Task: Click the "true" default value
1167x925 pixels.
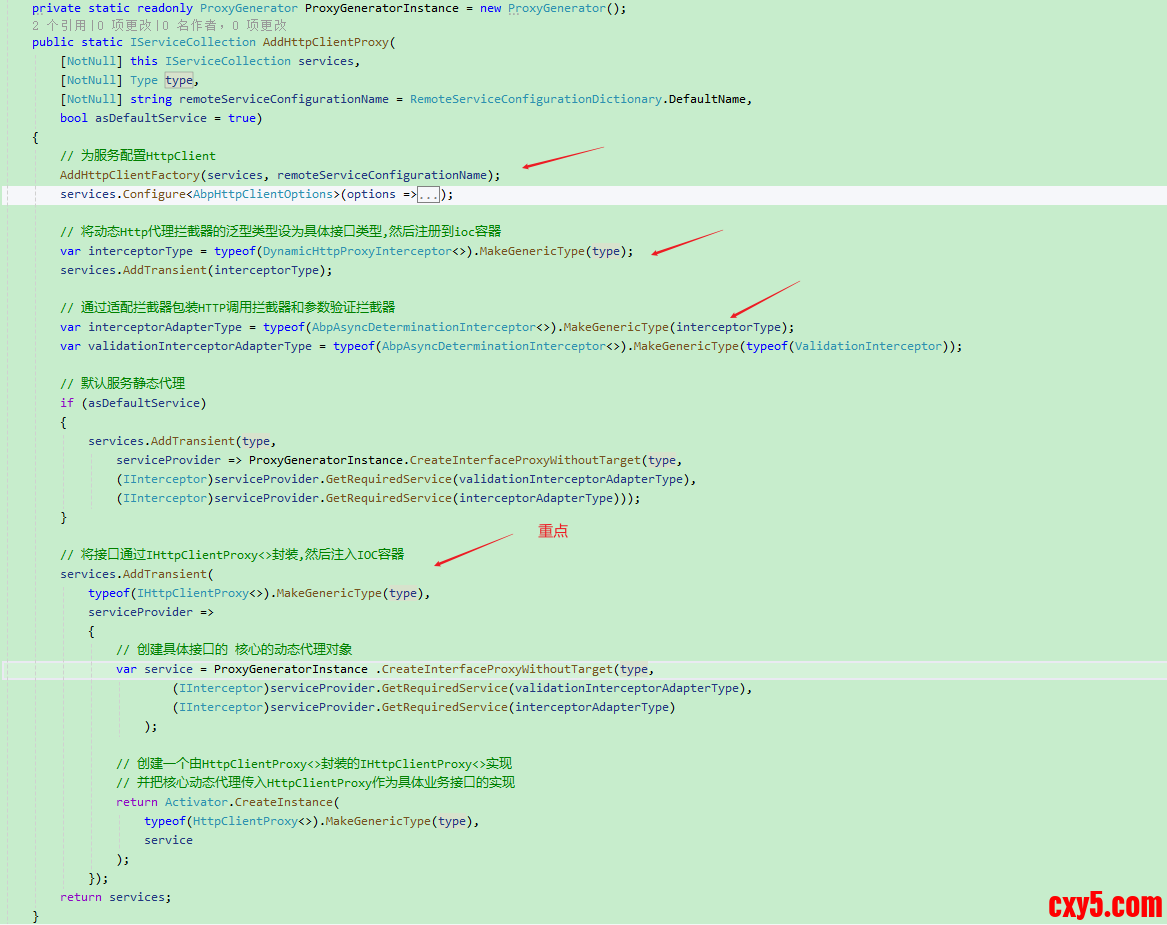Action: [242, 118]
